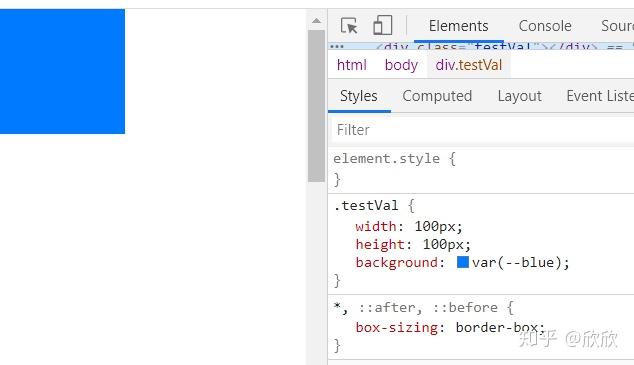
Task: Edit the var(--blue) value
Action: [x=517, y=263]
